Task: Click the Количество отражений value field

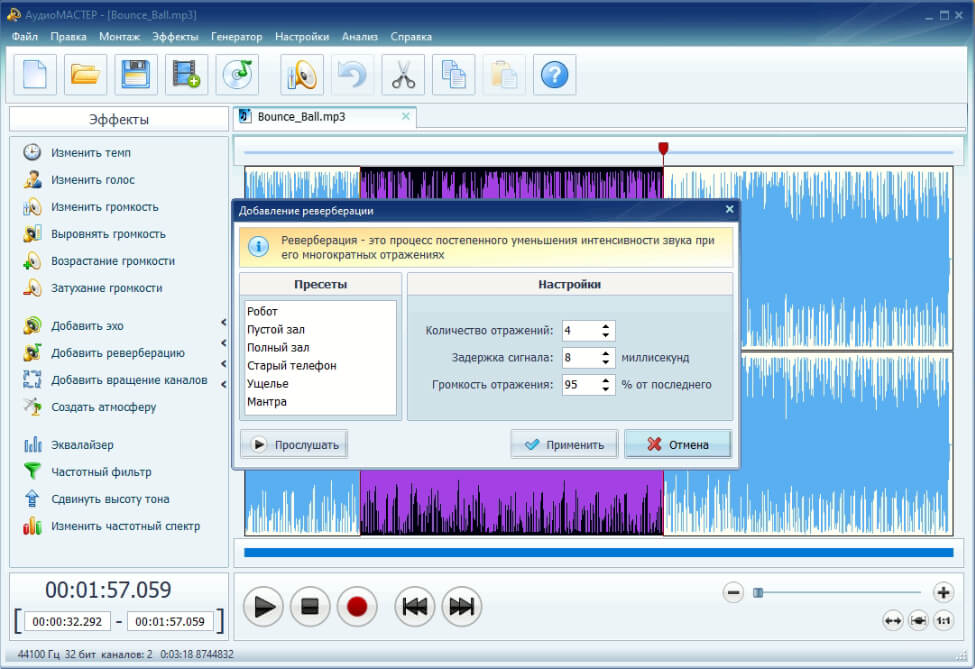Action: click(580, 331)
